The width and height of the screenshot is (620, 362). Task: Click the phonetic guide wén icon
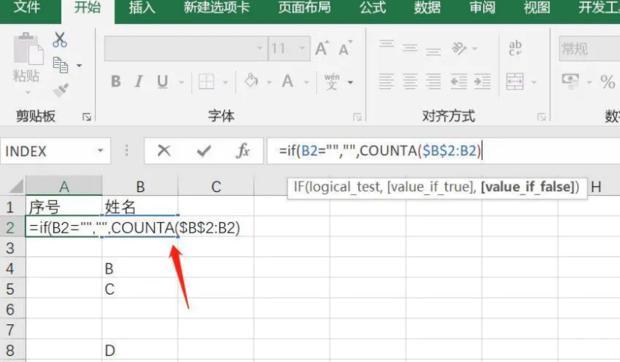point(332,82)
